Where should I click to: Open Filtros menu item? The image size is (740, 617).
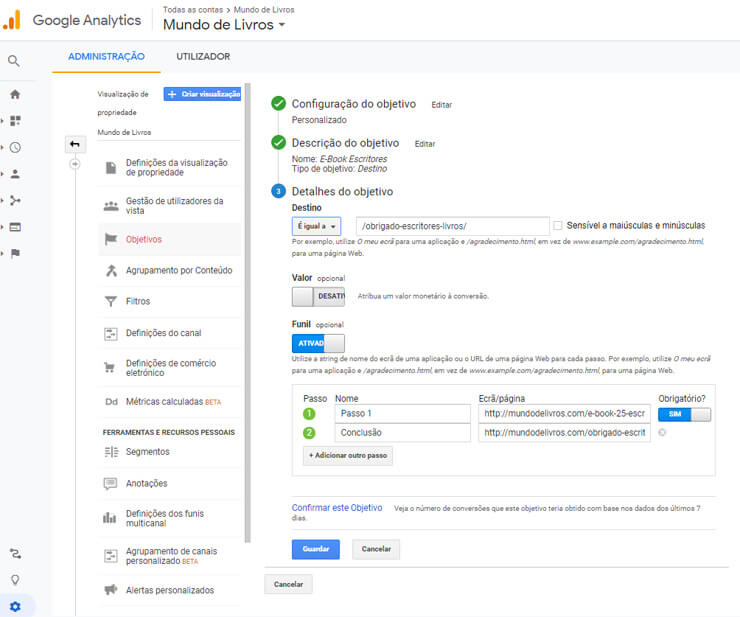pyautogui.click(x=169, y=301)
